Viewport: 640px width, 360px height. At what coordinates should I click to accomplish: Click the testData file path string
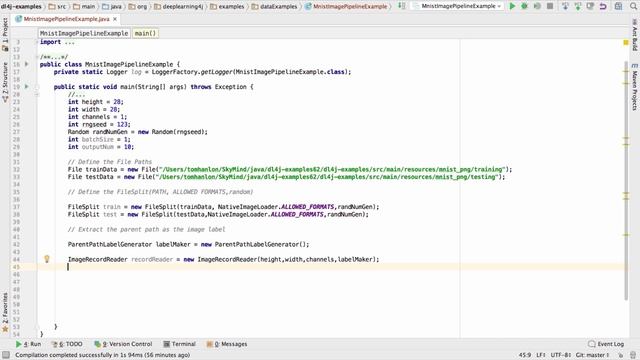click(x=327, y=177)
